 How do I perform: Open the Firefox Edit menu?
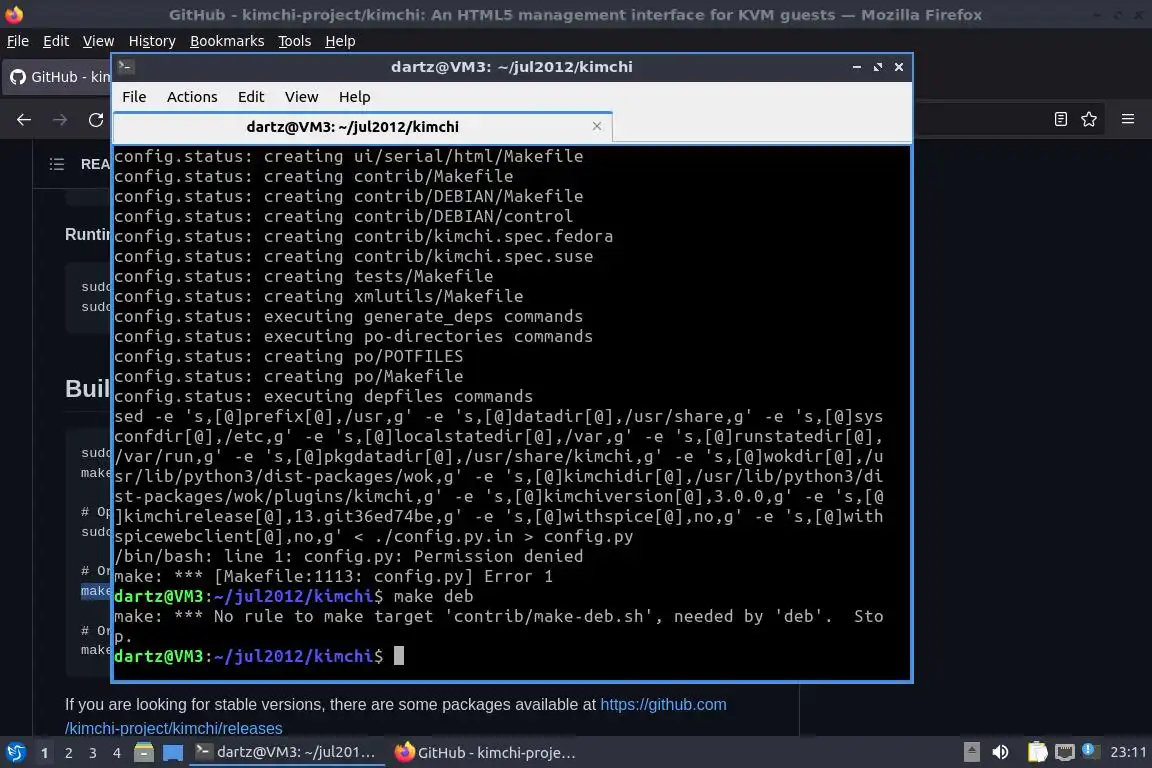pos(56,41)
